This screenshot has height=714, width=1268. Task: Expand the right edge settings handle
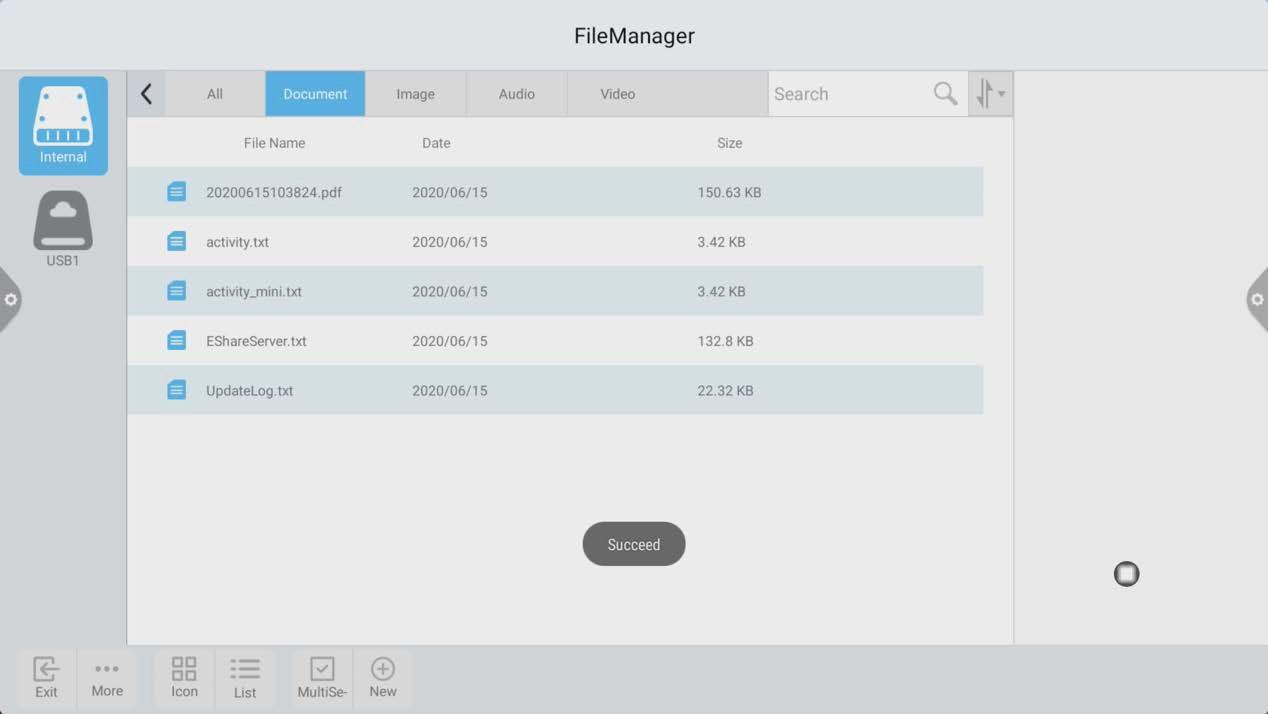point(1257,300)
